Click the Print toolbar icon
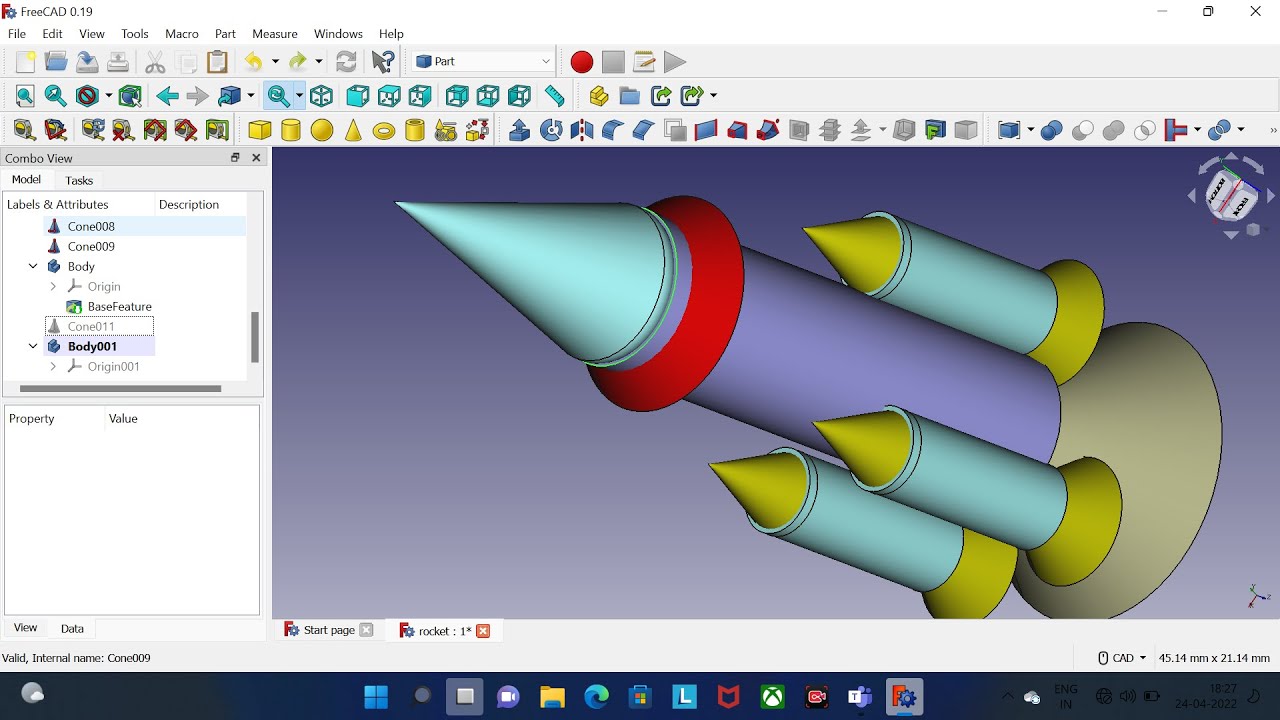1280x720 pixels. [x=118, y=62]
